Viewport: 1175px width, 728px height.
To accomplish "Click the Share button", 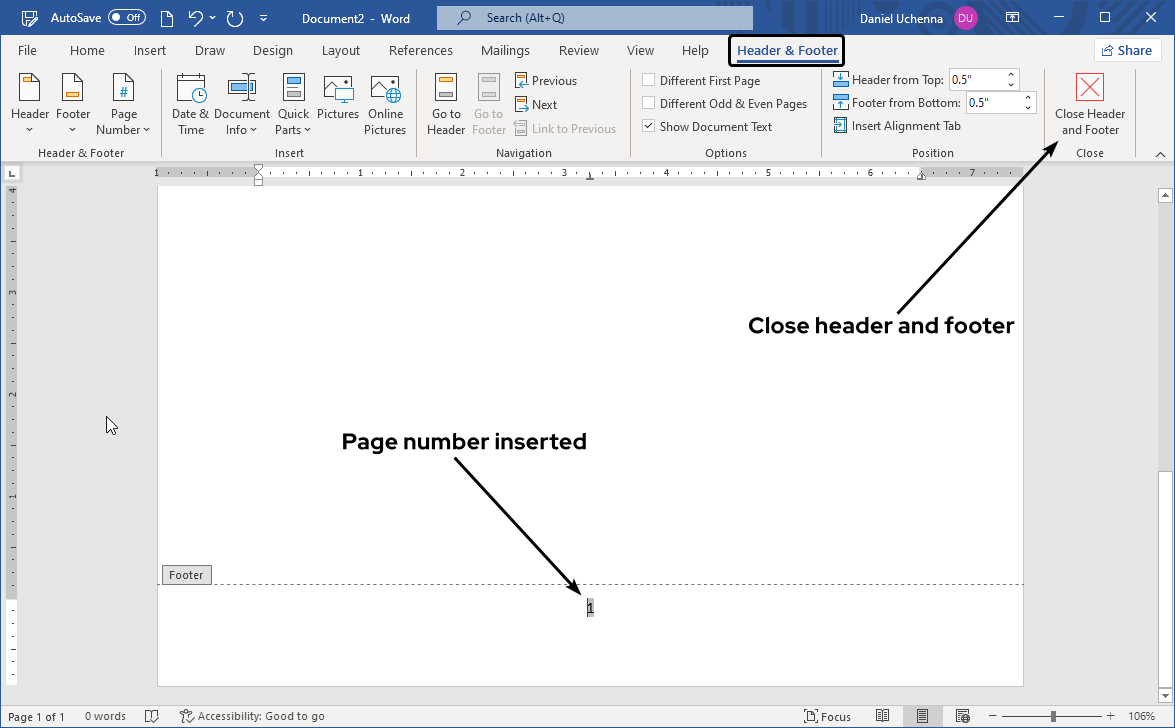I will (1127, 50).
